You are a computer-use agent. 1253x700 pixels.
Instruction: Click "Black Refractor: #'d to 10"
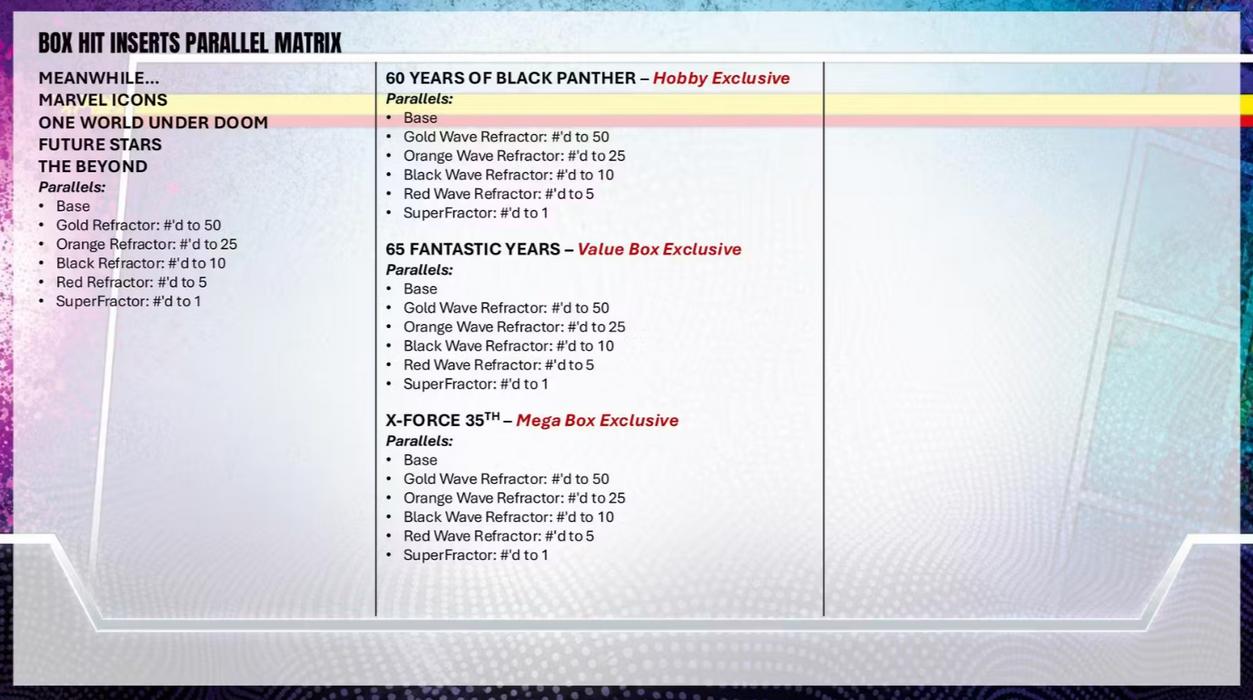tap(141, 263)
